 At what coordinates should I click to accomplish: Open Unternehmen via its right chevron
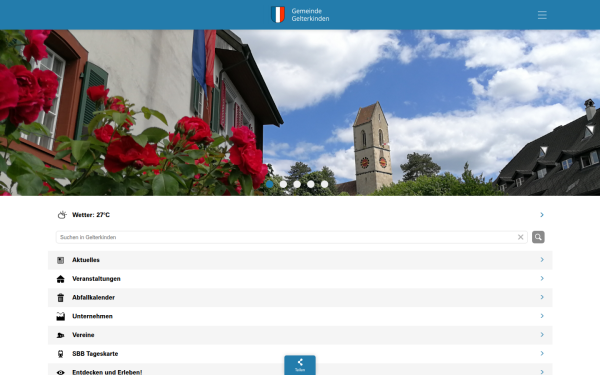[542, 316]
